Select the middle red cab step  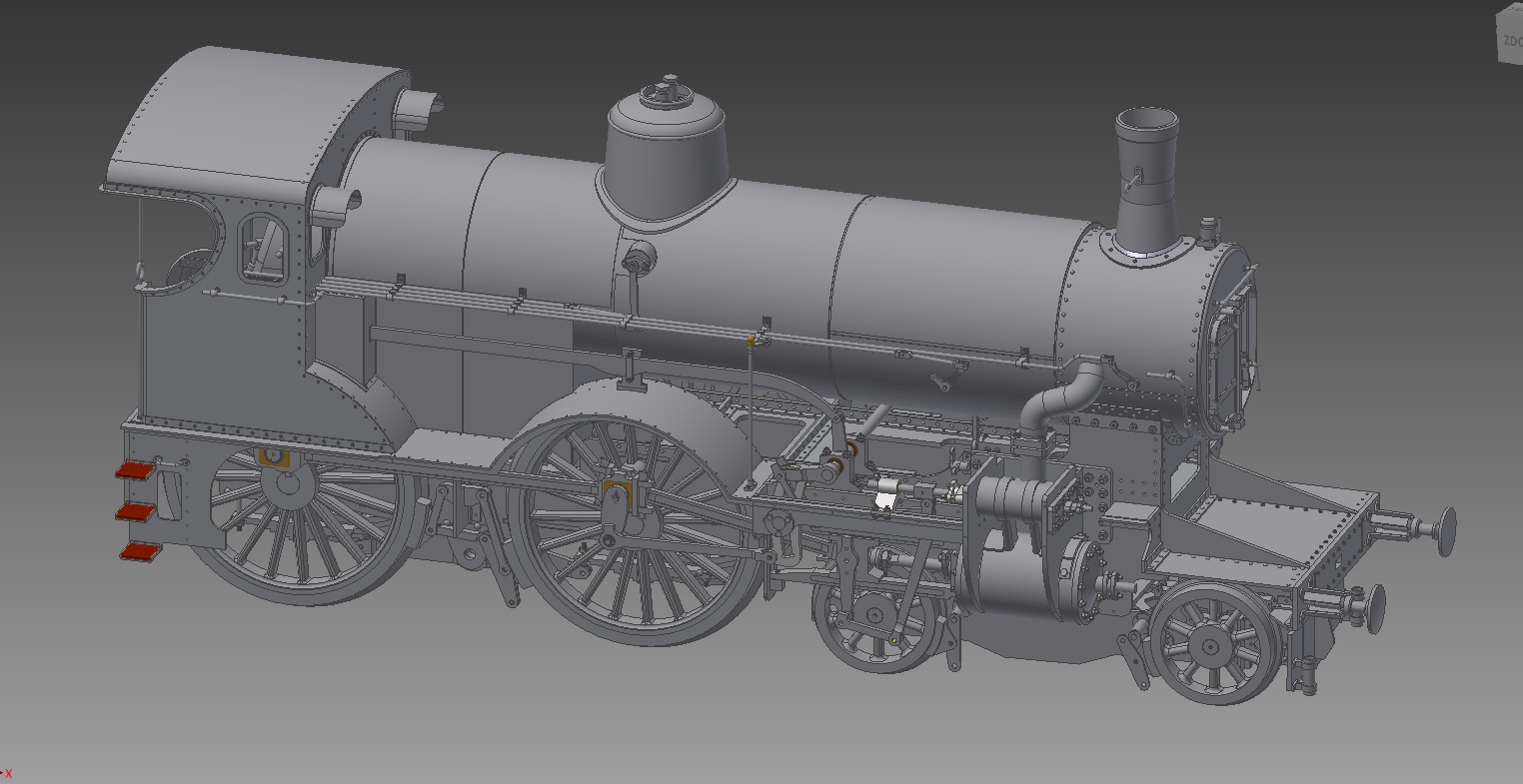click(x=135, y=512)
